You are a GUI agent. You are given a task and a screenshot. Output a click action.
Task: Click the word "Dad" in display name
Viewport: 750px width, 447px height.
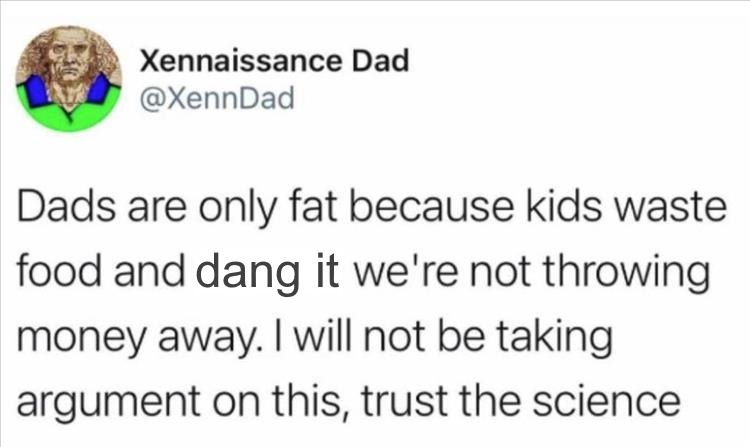click(381, 61)
